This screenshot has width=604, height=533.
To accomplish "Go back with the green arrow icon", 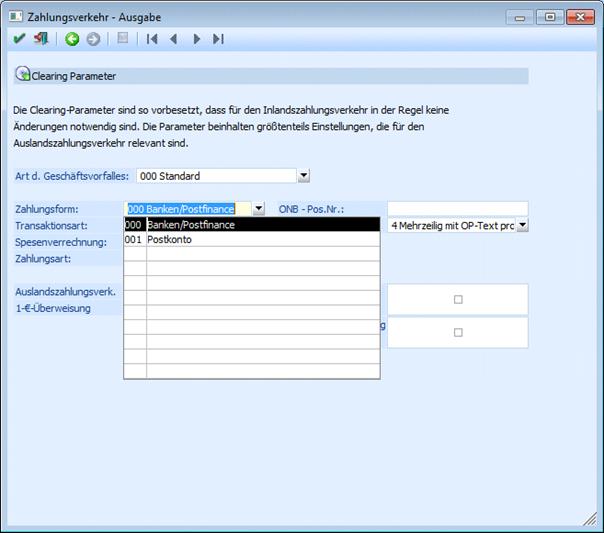I will [x=72, y=39].
